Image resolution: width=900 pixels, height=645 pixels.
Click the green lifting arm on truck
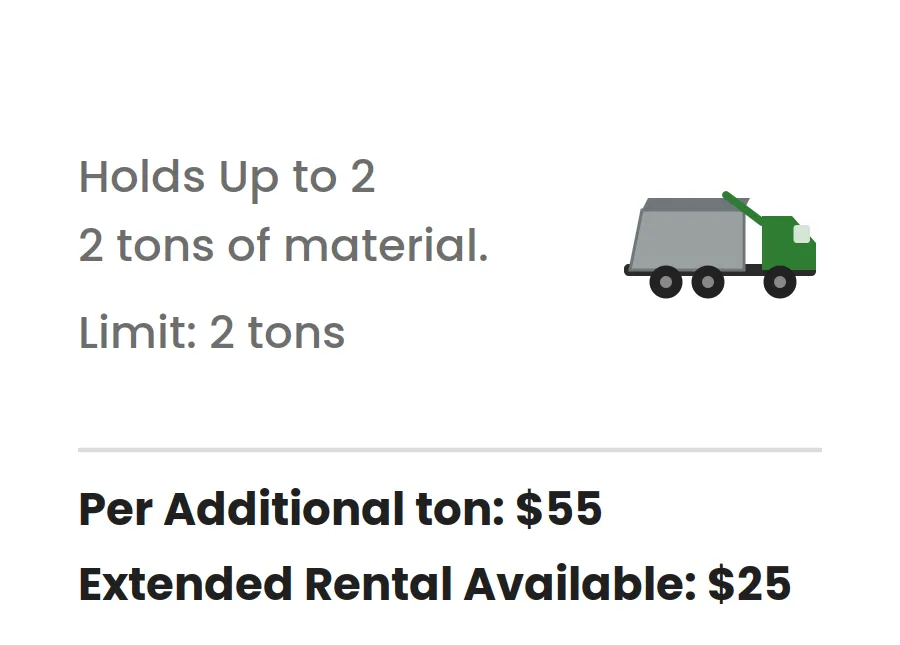pyautogui.click(x=742, y=208)
